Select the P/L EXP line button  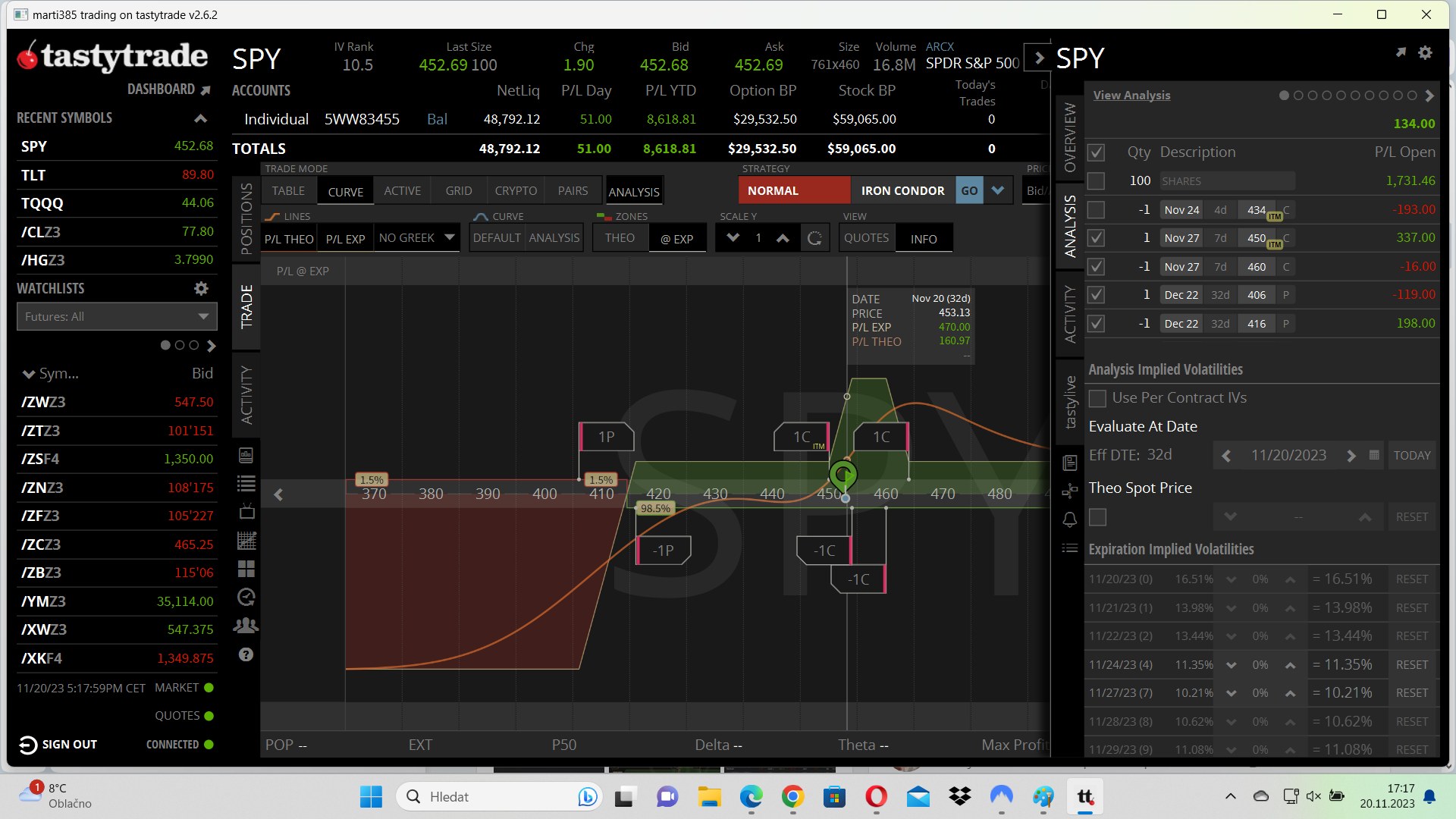(x=345, y=239)
